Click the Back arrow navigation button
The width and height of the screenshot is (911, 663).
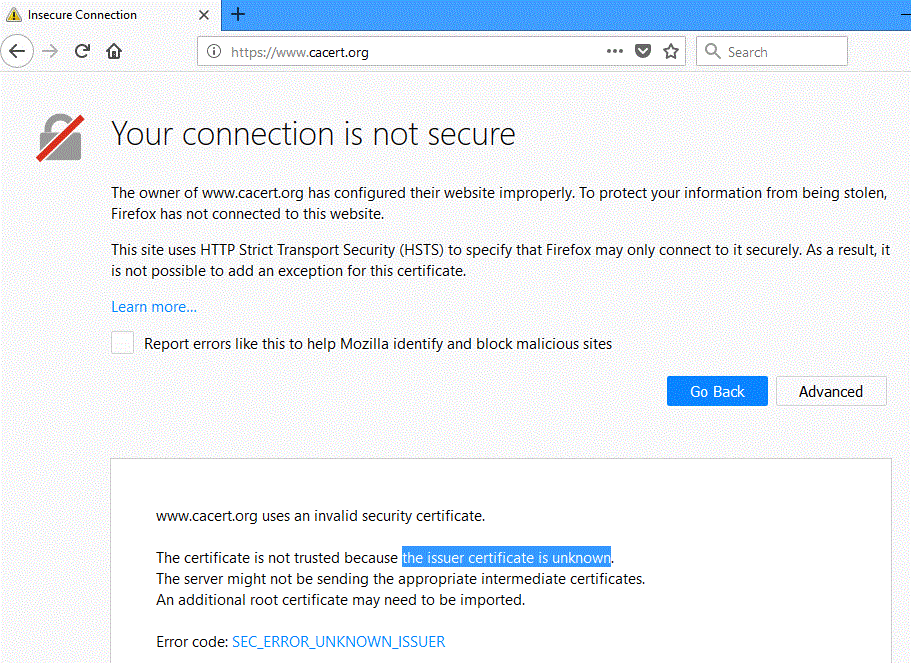coord(17,51)
